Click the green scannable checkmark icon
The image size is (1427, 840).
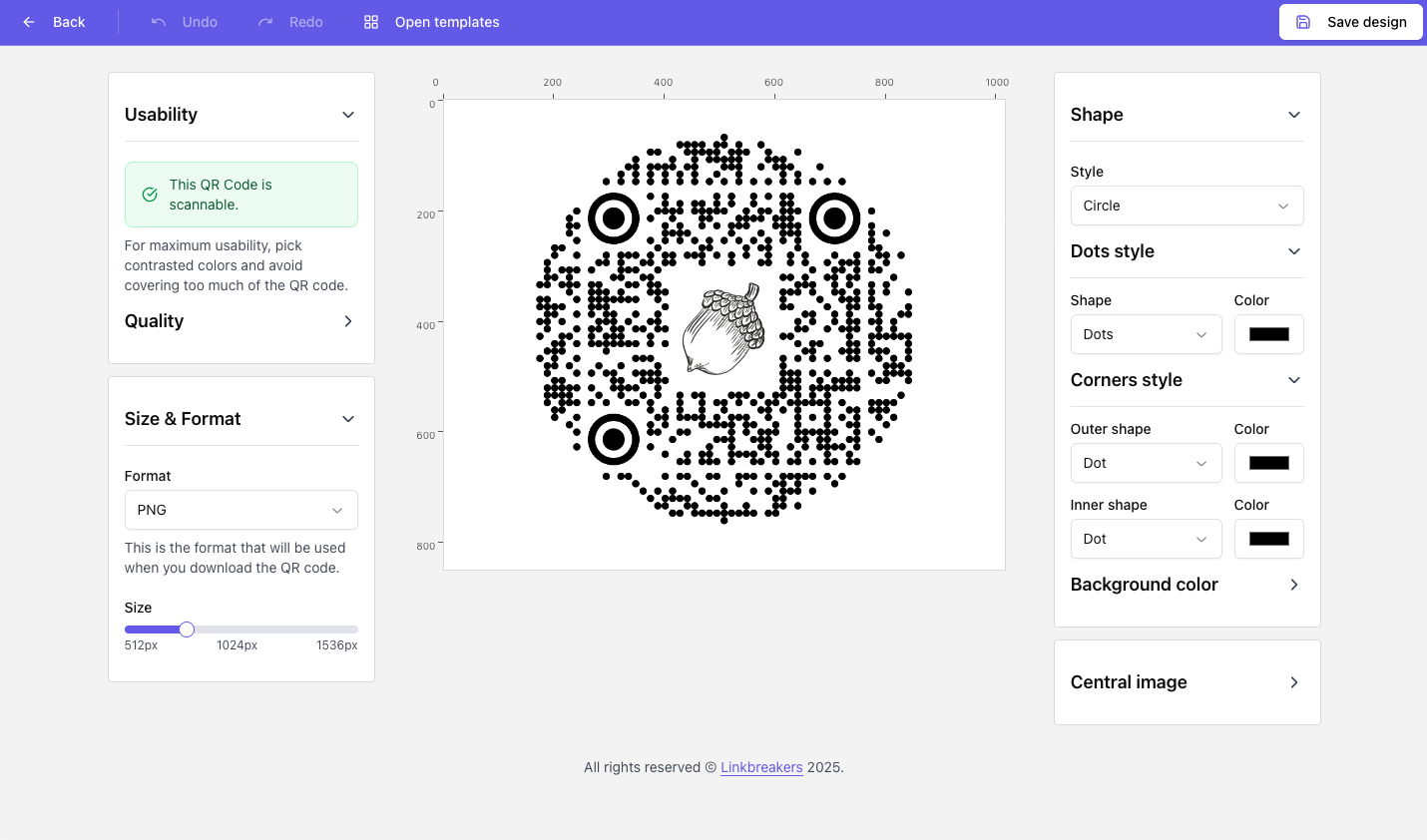[150, 195]
